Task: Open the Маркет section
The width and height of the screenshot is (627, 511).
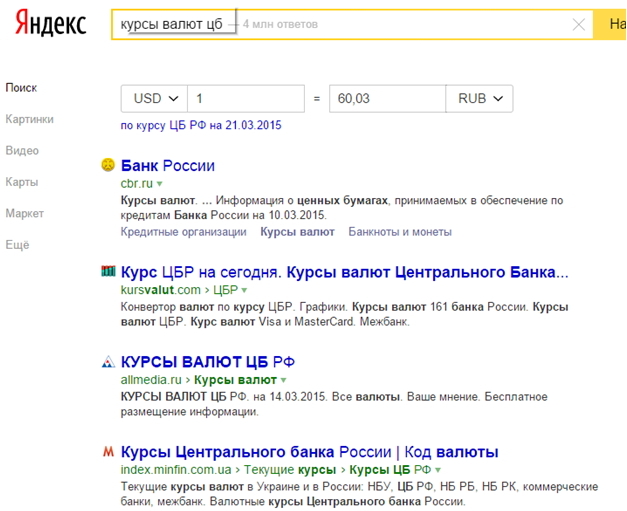Action: [x=24, y=214]
